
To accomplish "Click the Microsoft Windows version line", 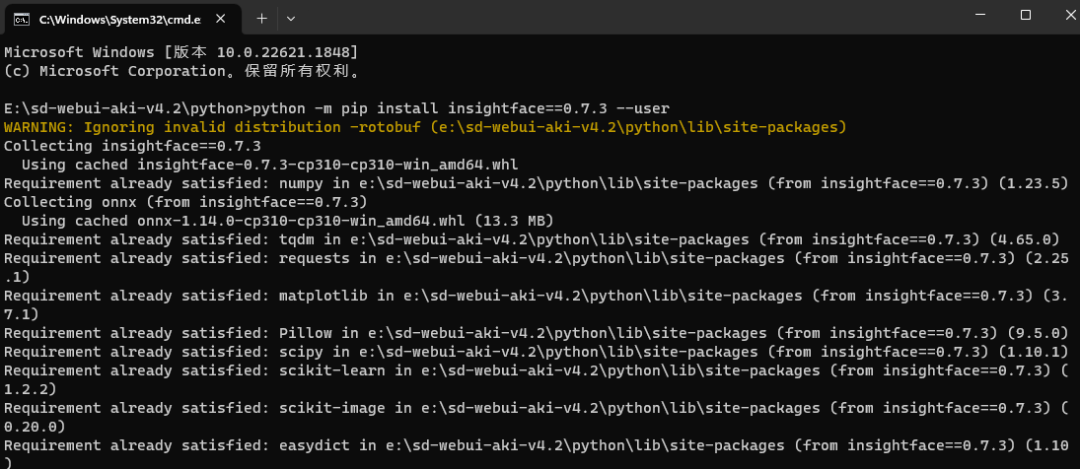I will point(180,52).
